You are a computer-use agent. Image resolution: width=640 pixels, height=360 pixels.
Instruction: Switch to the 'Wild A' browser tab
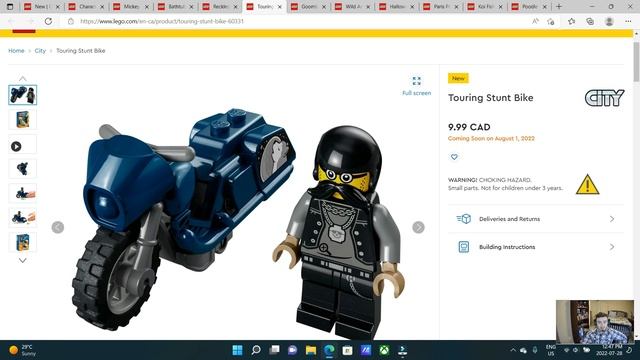[352, 7]
